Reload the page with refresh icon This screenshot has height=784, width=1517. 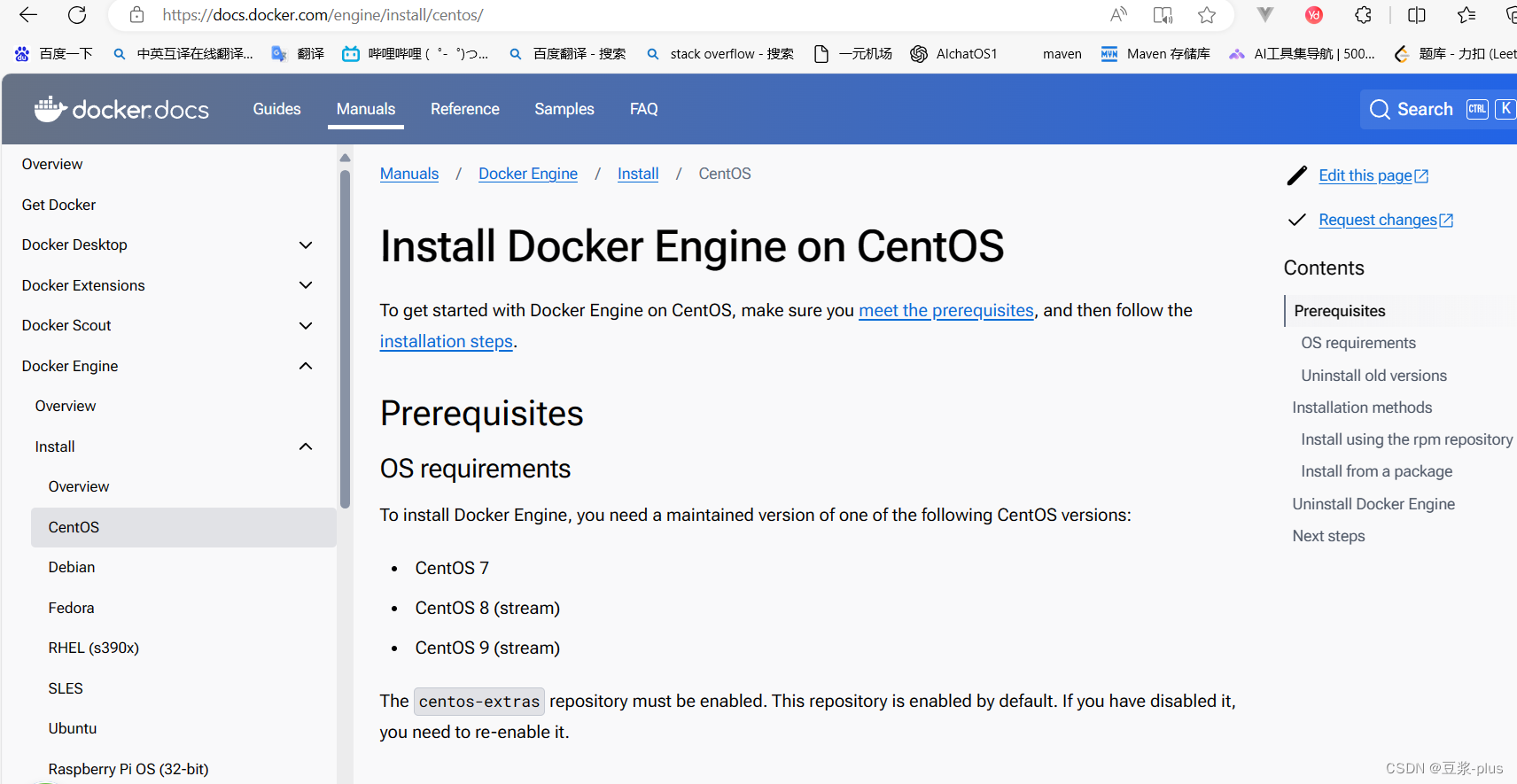pyautogui.click(x=77, y=15)
